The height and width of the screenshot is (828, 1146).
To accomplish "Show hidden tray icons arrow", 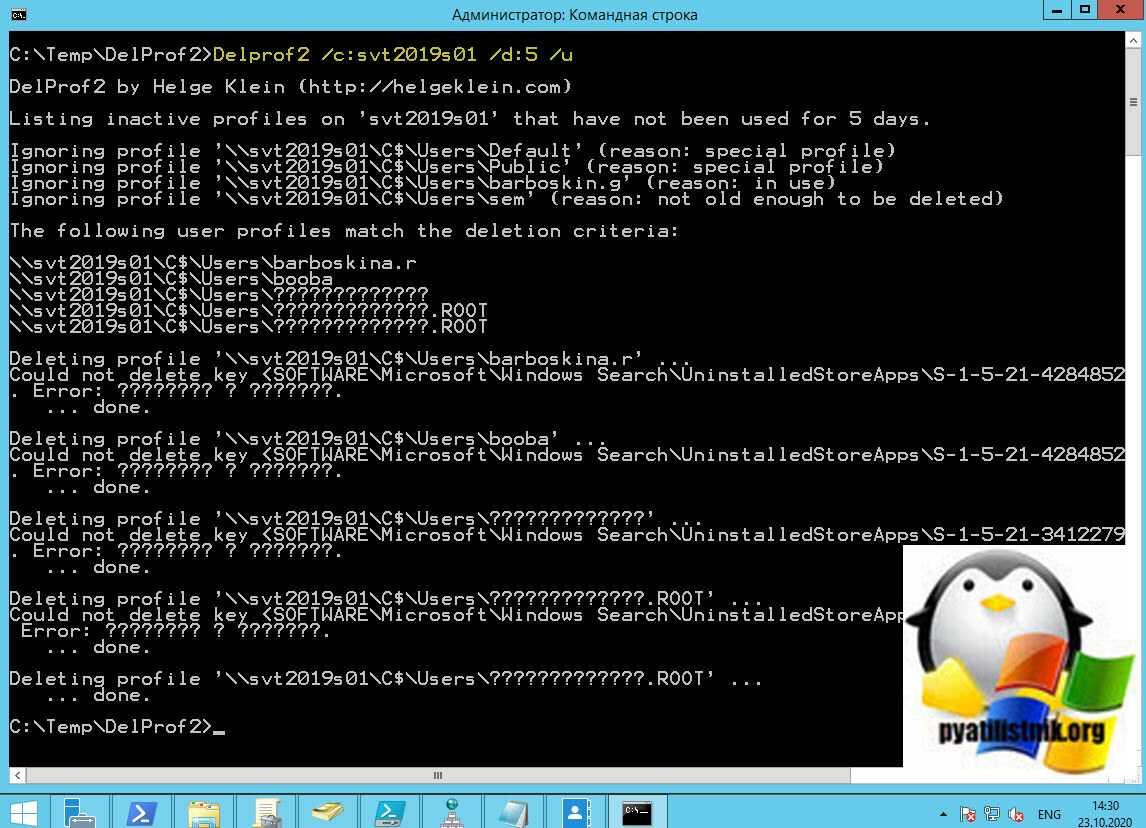I will tap(943, 813).
